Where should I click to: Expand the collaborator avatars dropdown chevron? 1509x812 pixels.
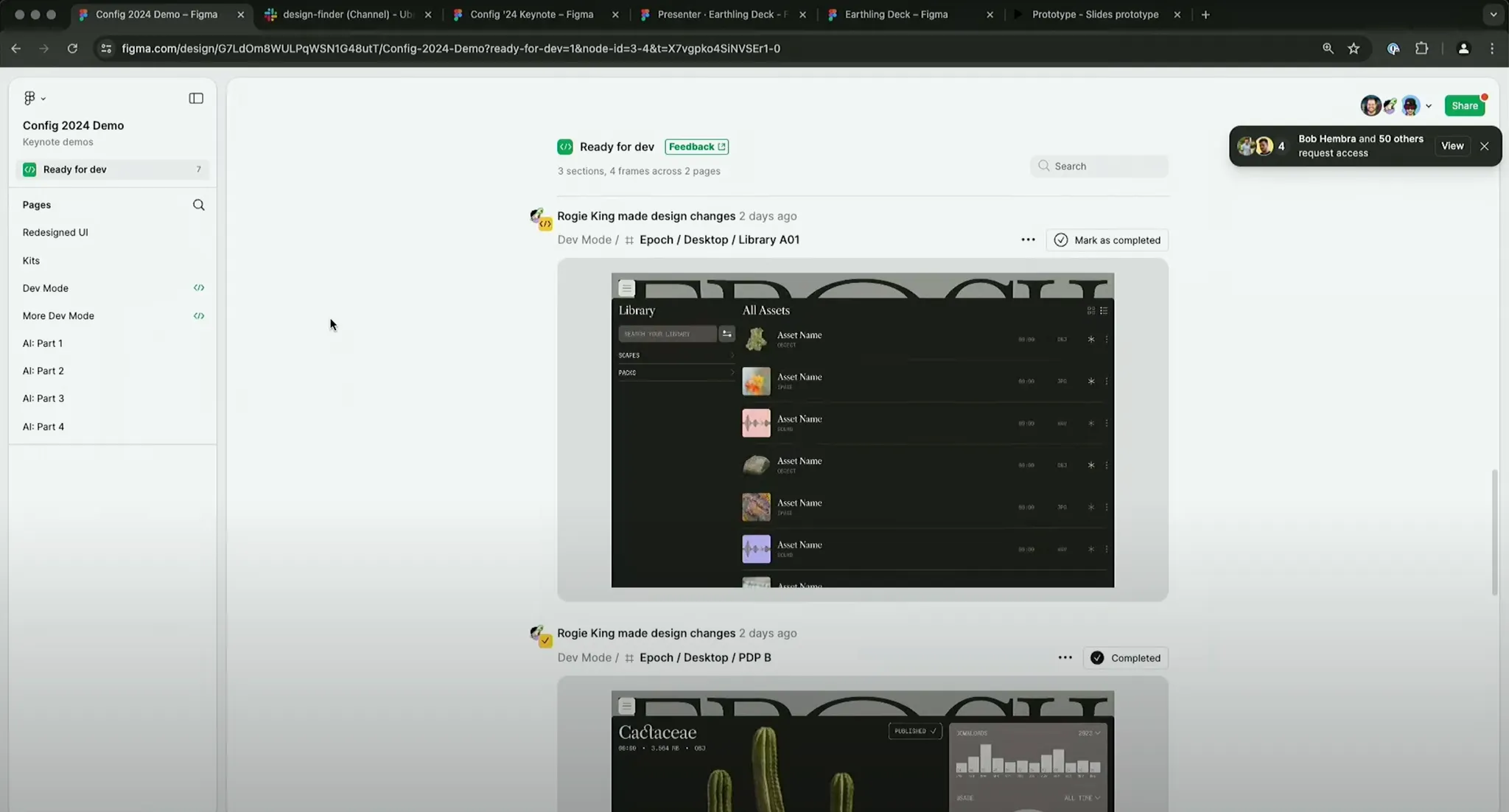(1428, 106)
